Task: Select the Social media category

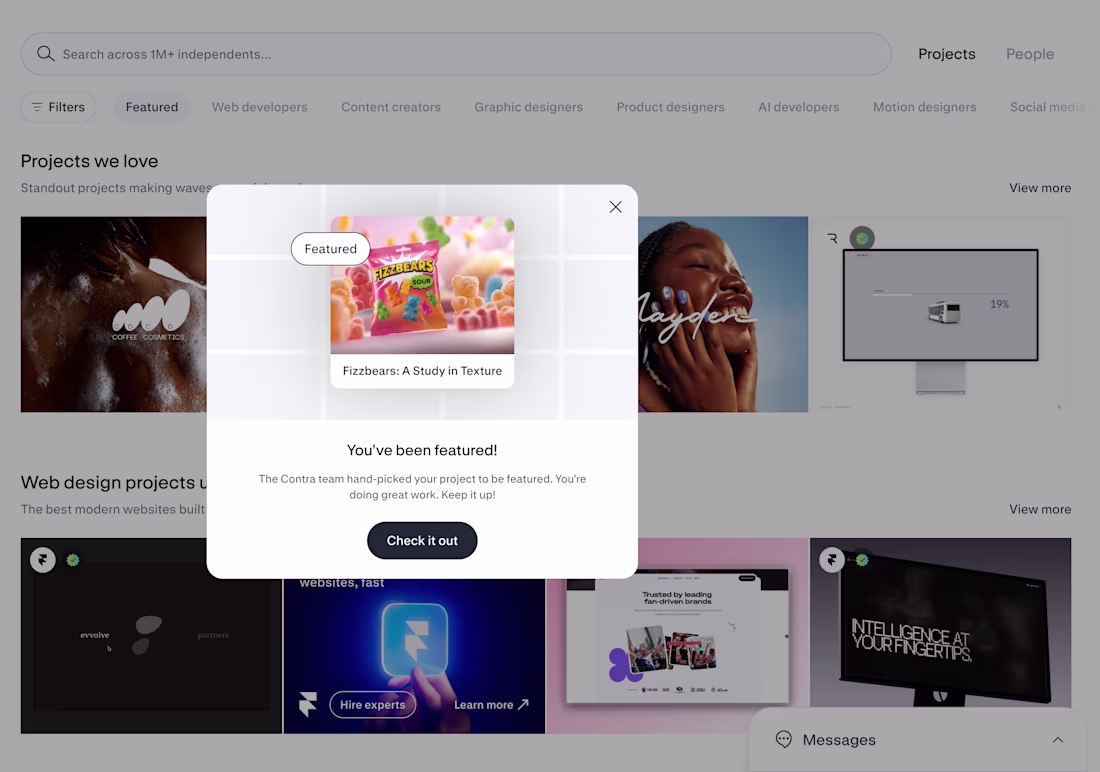Action: click(x=1050, y=107)
